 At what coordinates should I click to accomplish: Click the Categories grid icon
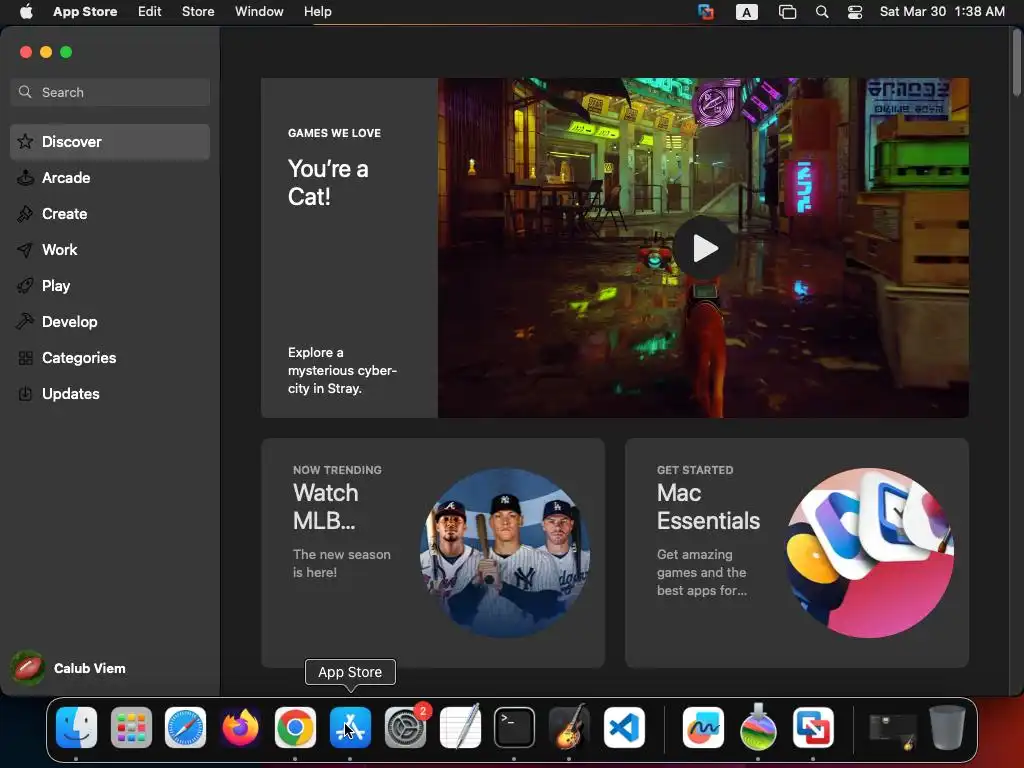point(25,358)
